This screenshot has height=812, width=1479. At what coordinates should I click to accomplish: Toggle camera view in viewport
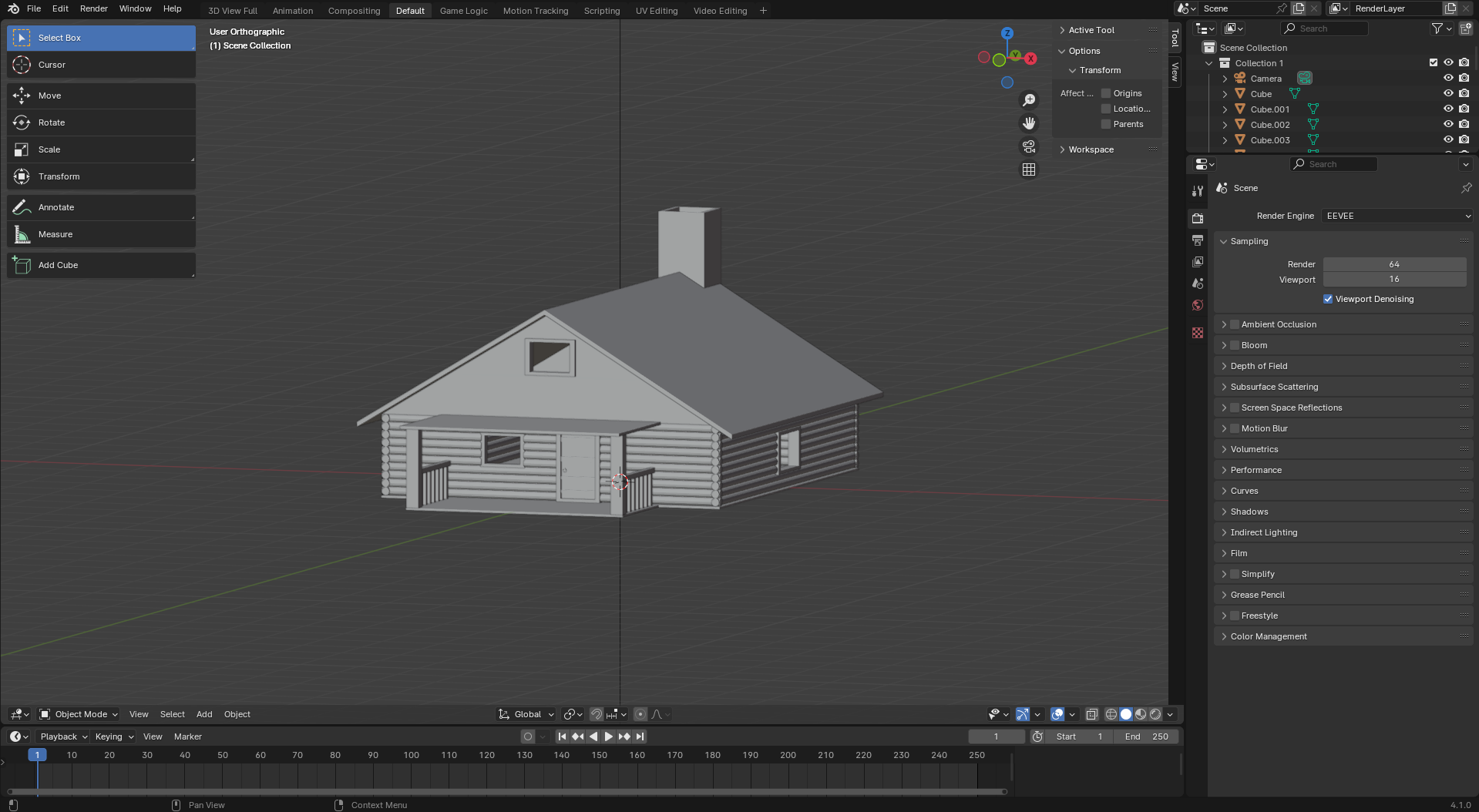pyautogui.click(x=1028, y=146)
